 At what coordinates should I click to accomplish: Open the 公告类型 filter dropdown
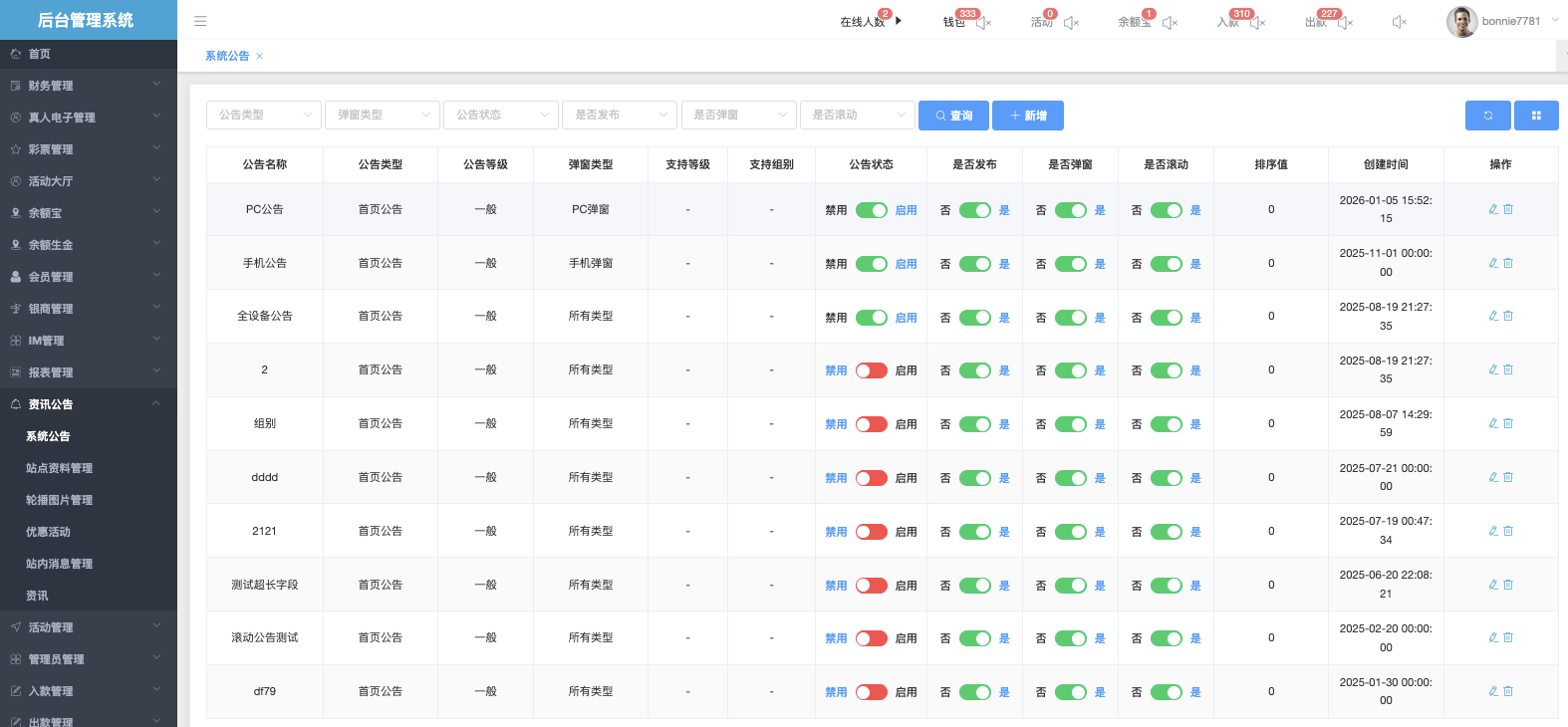click(x=263, y=116)
